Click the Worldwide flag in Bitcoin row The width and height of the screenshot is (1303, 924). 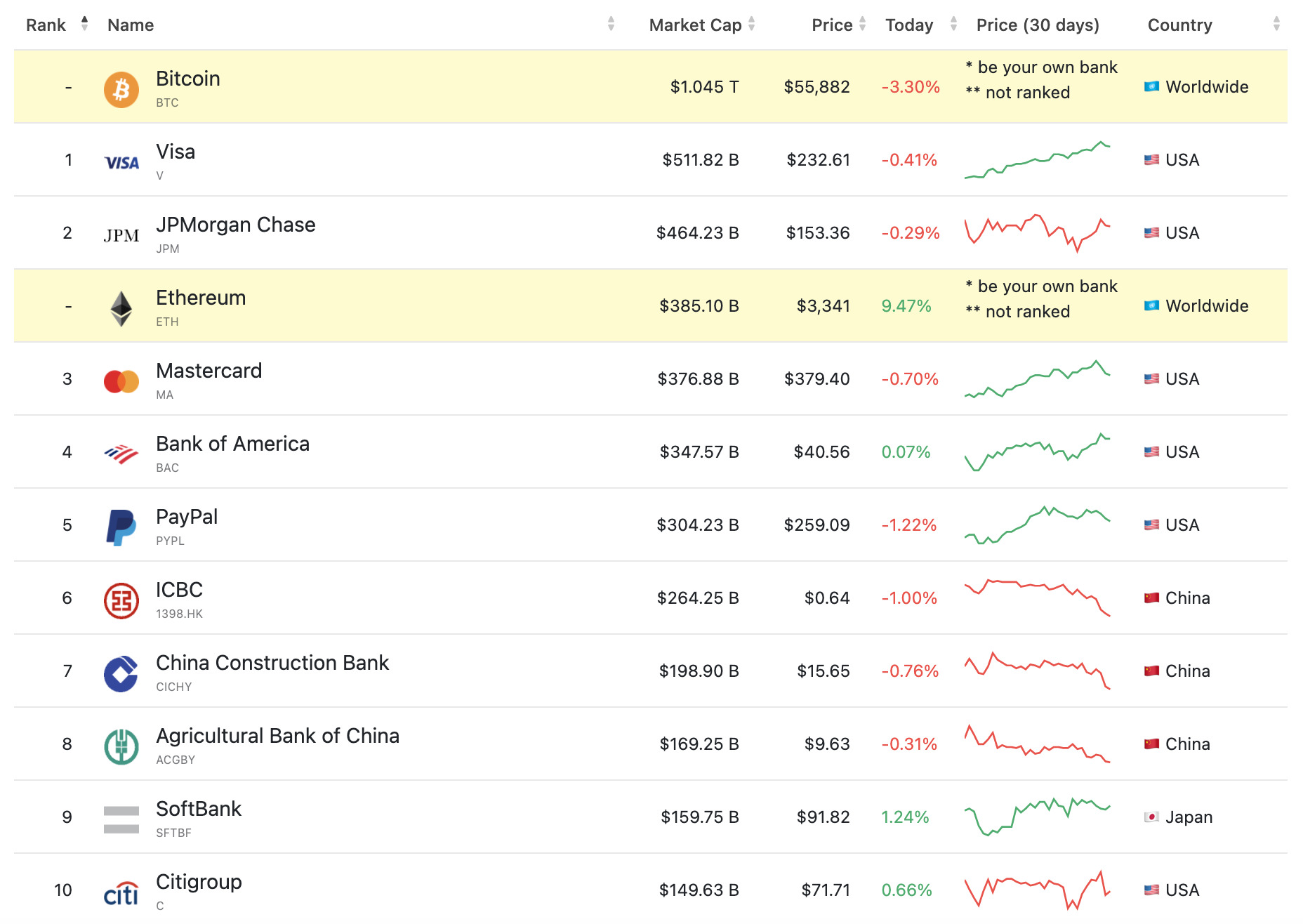tap(1151, 87)
